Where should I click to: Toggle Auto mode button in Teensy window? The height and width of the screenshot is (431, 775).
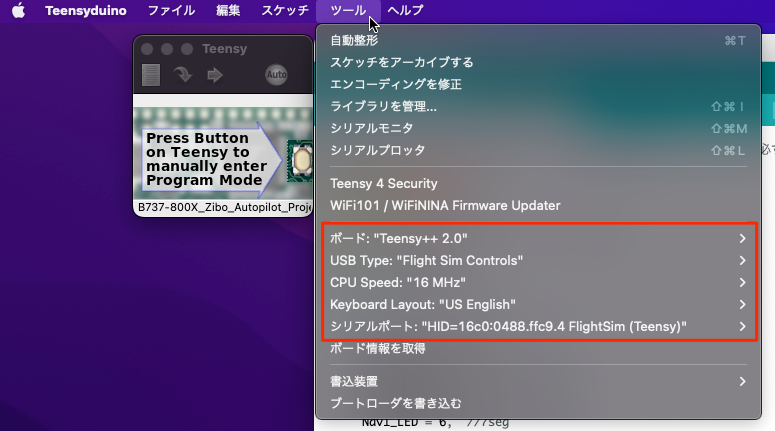pyautogui.click(x=276, y=75)
